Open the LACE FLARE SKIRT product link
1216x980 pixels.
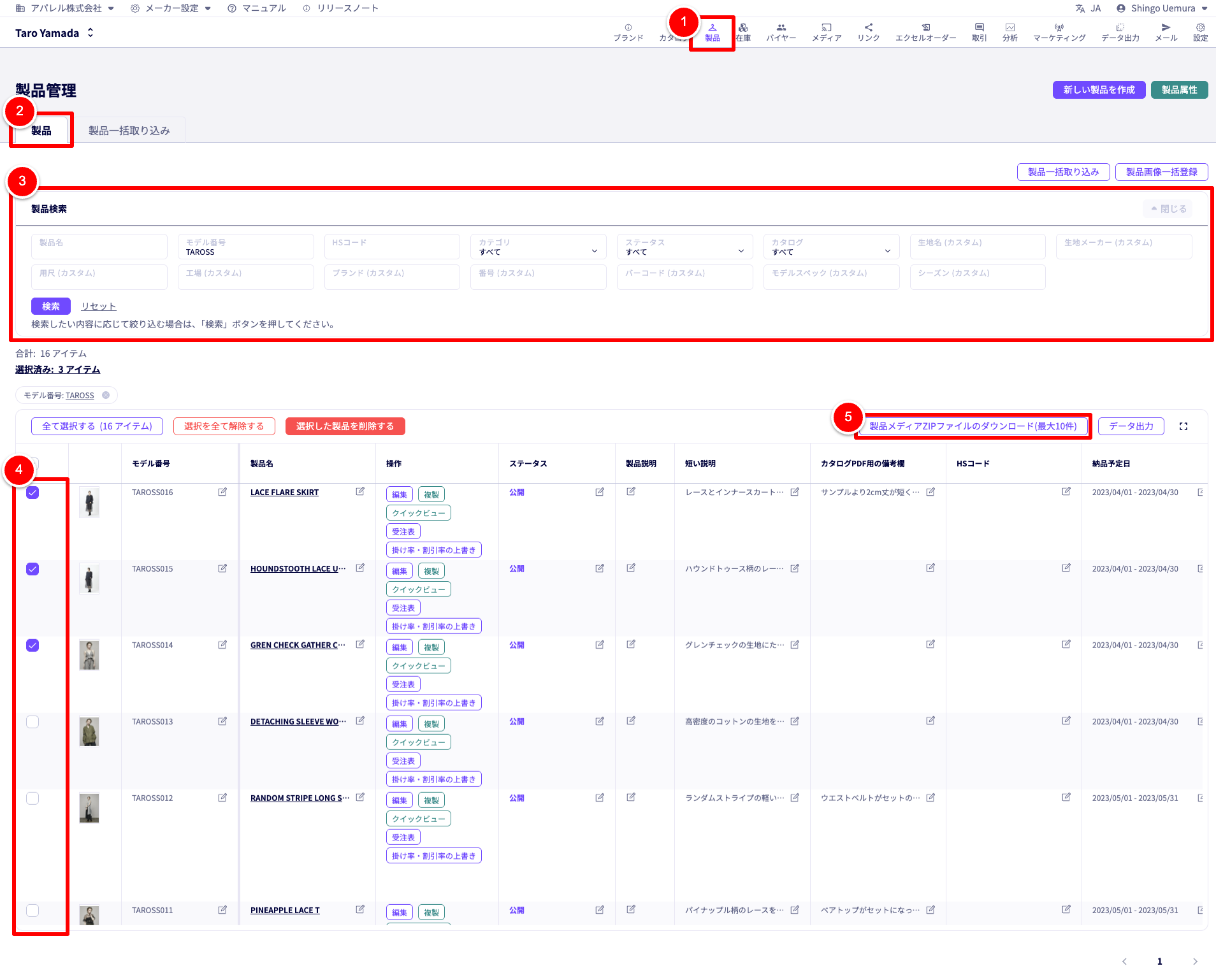(284, 493)
